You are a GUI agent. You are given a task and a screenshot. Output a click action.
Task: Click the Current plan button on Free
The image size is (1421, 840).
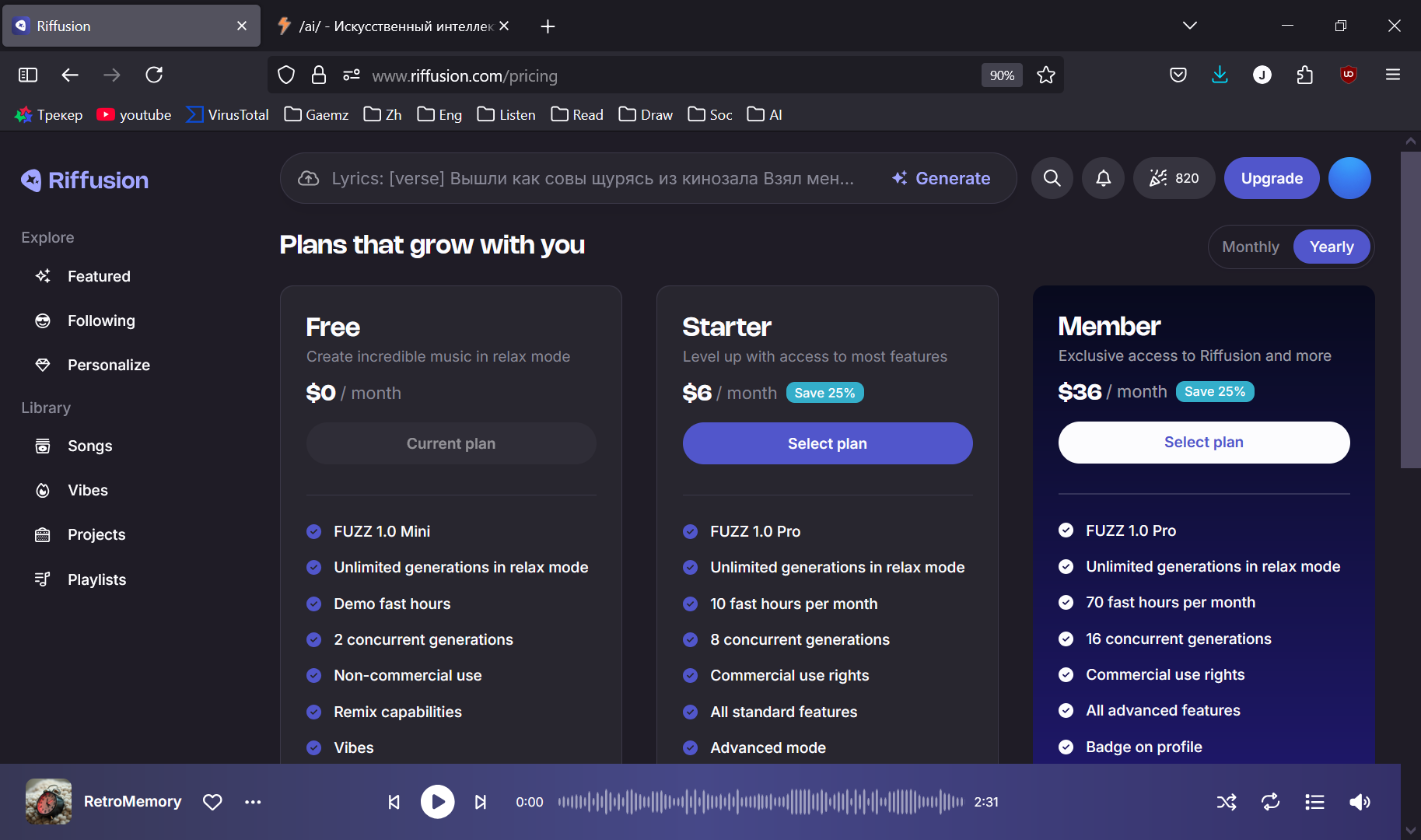(451, 443)
